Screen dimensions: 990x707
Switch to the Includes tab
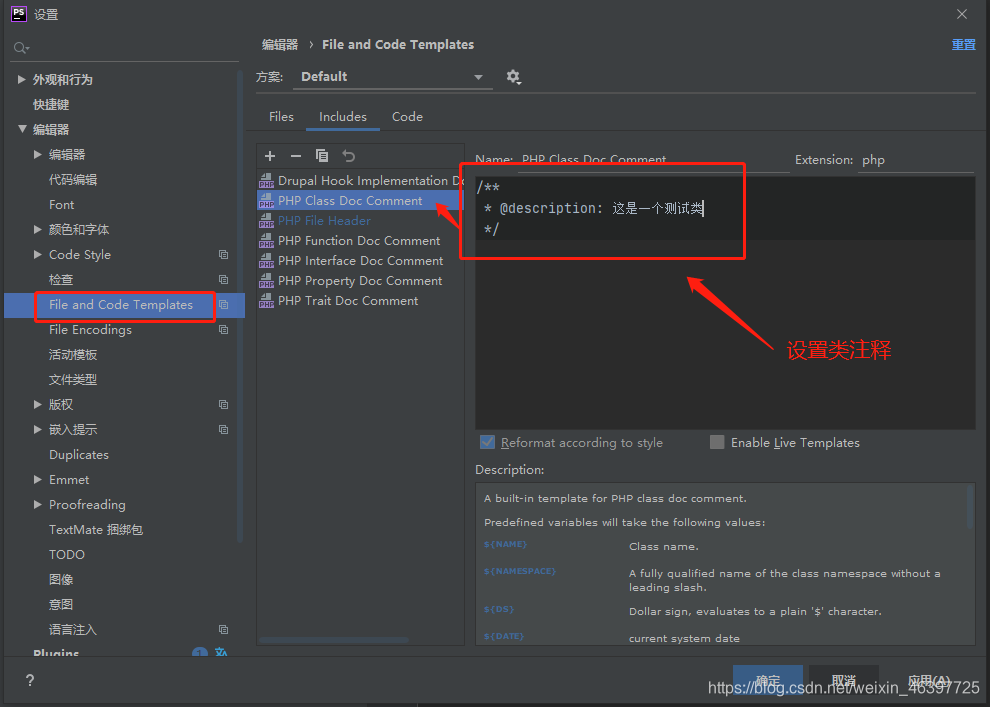tap(343, 117)
